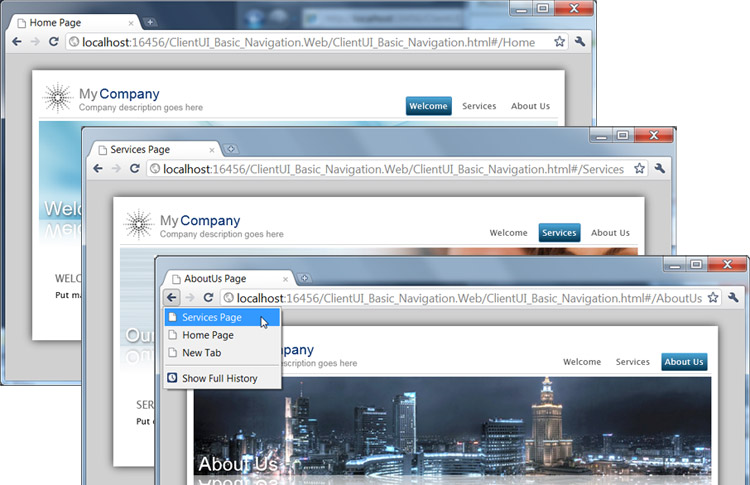Click address bar ending in #/Home

pos(315,42)
